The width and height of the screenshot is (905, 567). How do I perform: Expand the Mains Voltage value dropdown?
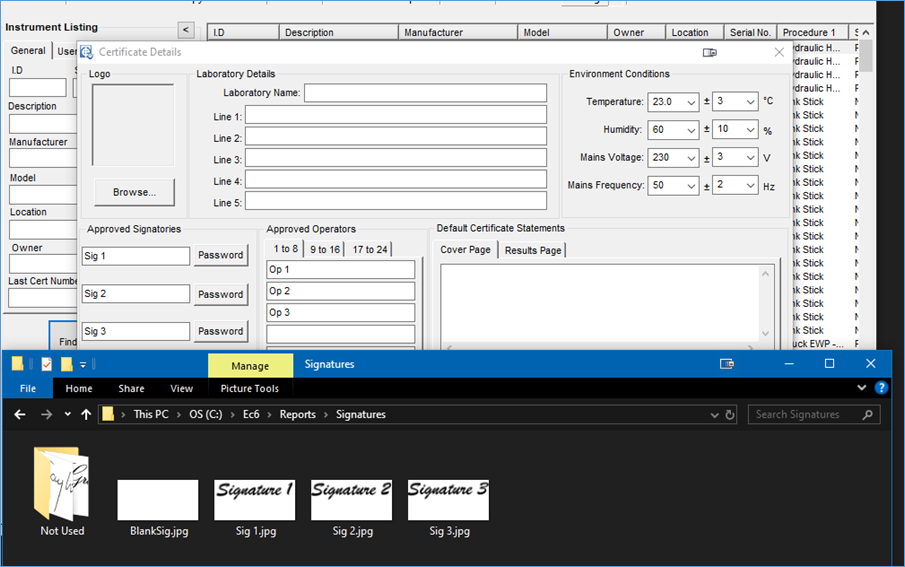[689, 158]
